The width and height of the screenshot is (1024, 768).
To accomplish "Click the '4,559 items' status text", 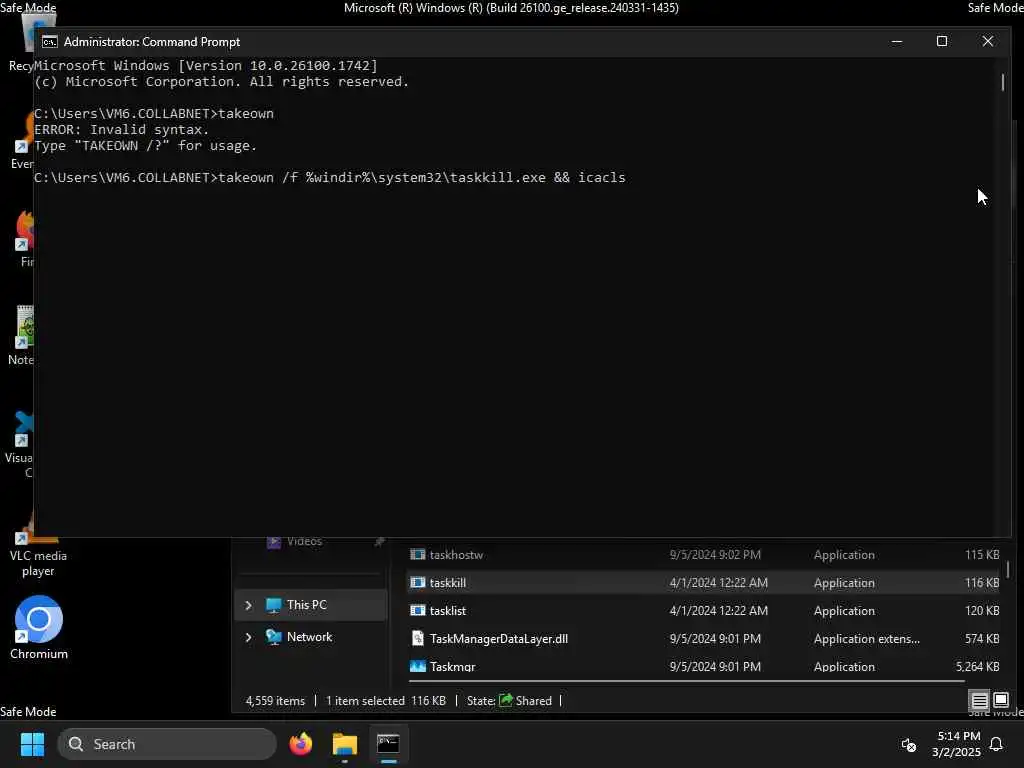I will coord(275,701).
